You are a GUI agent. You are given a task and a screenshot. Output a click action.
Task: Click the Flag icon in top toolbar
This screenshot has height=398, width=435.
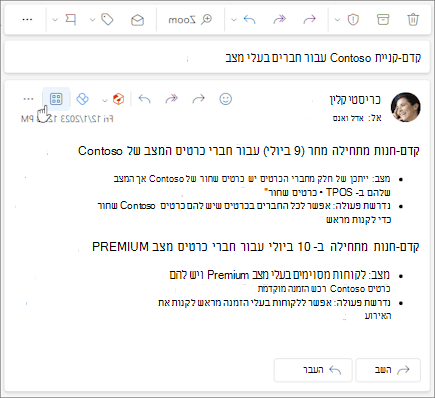pos(70,19)
